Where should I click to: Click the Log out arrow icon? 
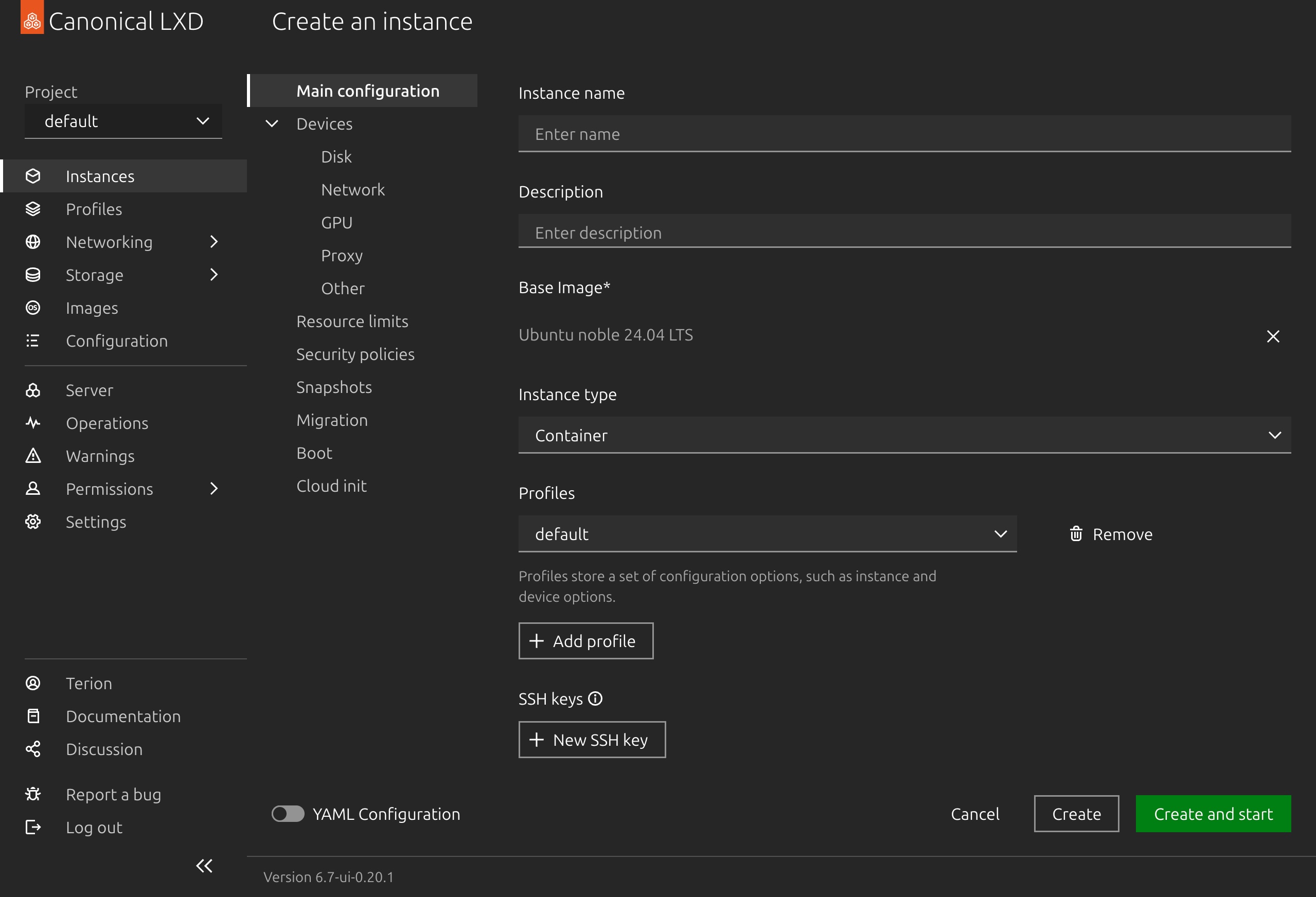(x=33, y=827)
